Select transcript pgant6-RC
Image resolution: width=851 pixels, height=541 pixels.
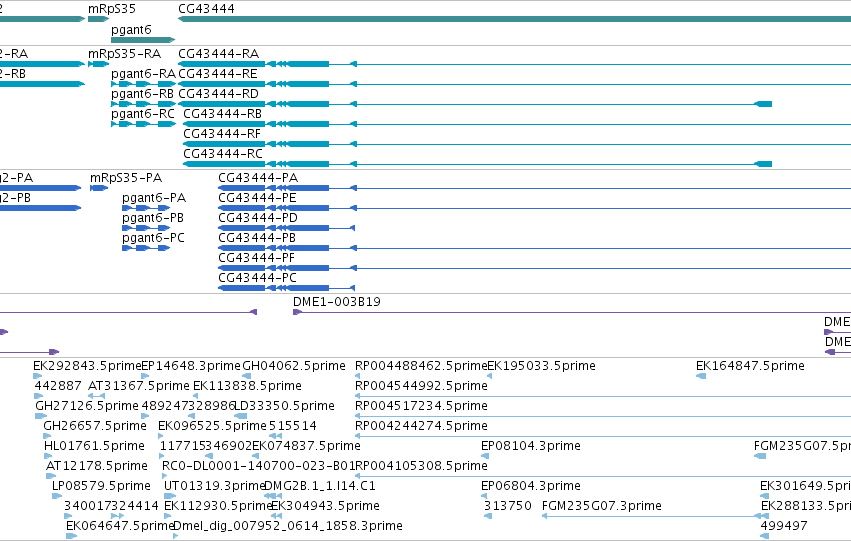click(143, 114)
